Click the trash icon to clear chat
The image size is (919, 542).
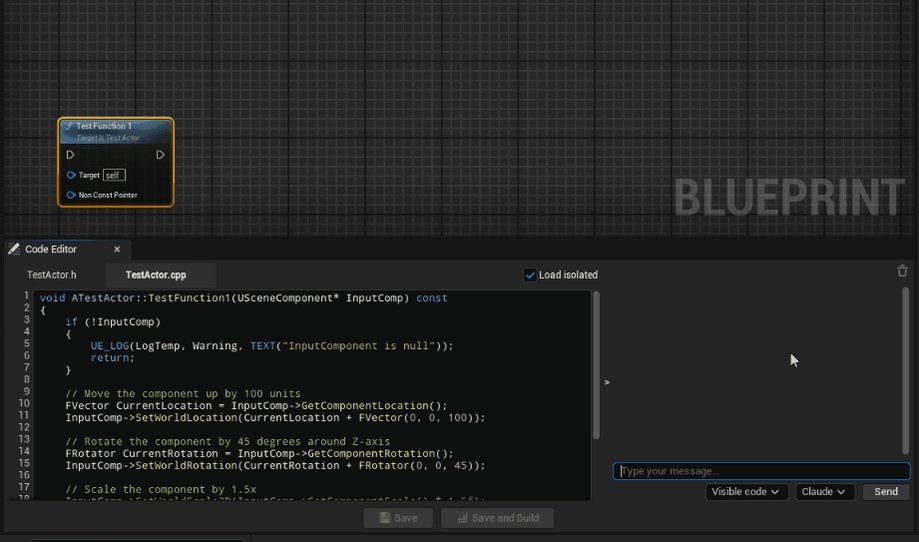[902, 271]
